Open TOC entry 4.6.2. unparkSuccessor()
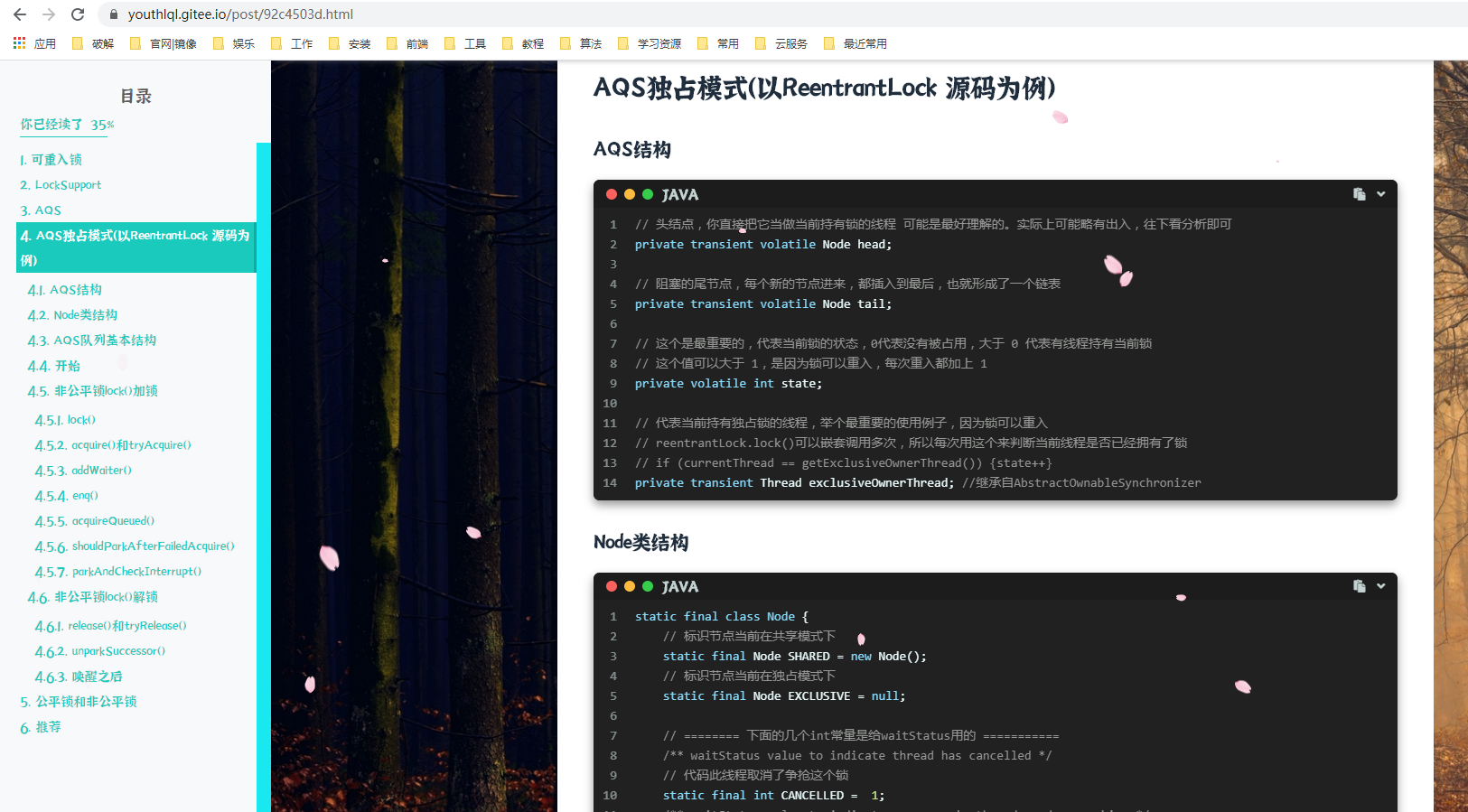Screen dimensions: 1468x812 pyautogui.click(x=99, y=651)
